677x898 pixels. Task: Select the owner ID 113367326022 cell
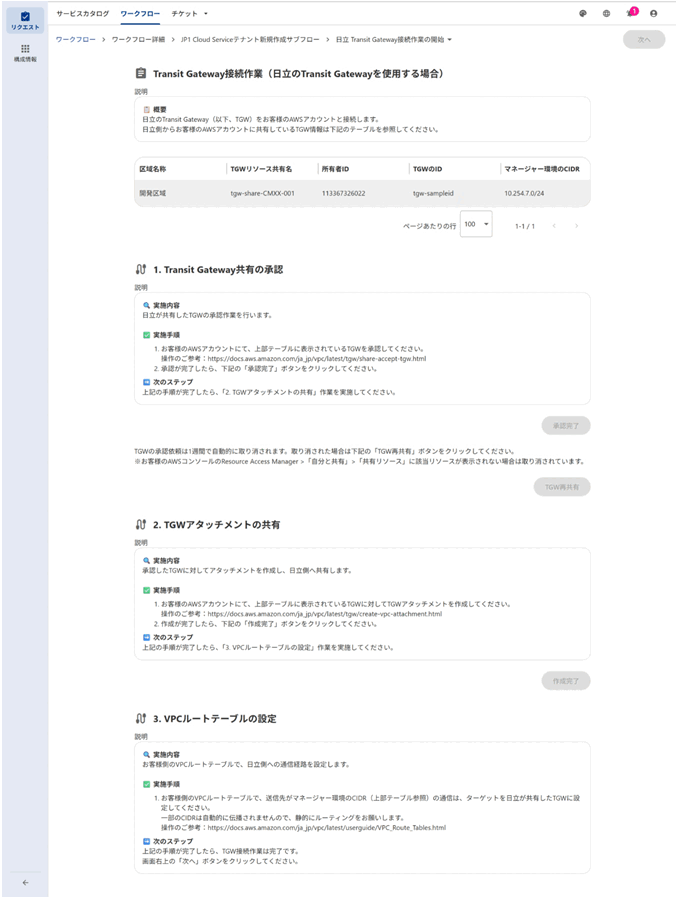pyautogui.click(x=343, y=194)
